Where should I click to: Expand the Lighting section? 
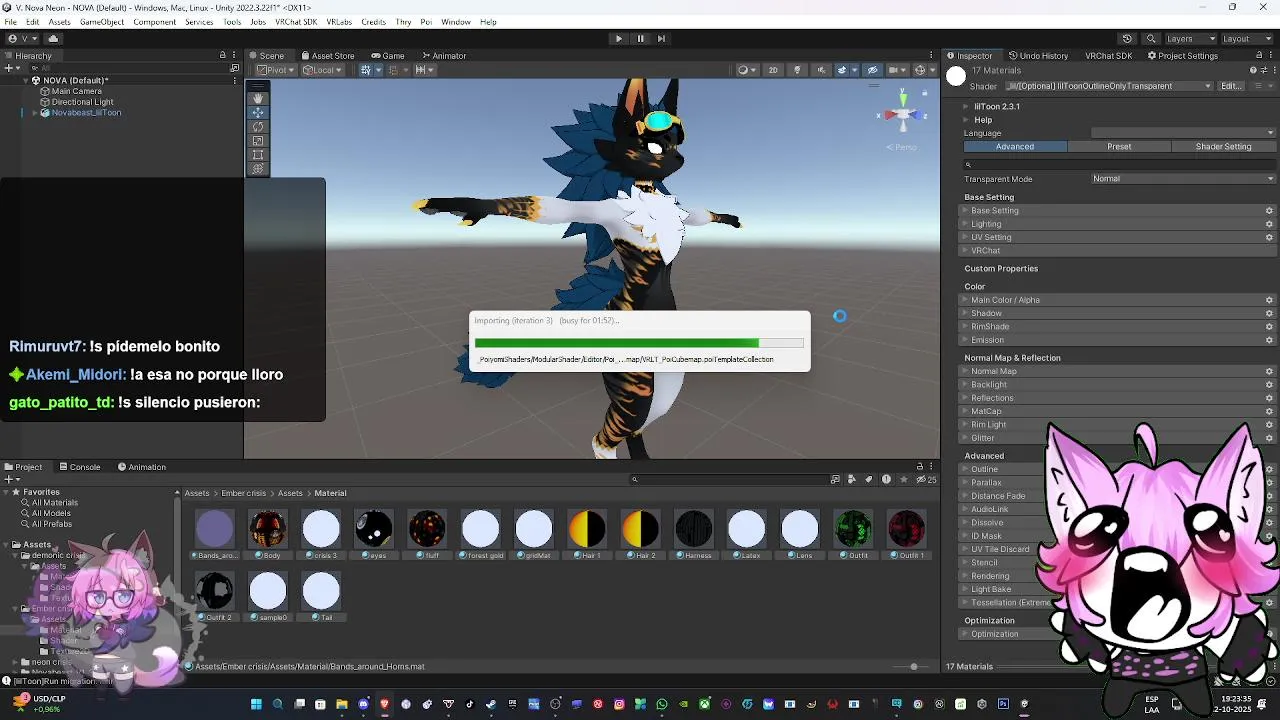pyautogui.click(x=1119, y=224)
